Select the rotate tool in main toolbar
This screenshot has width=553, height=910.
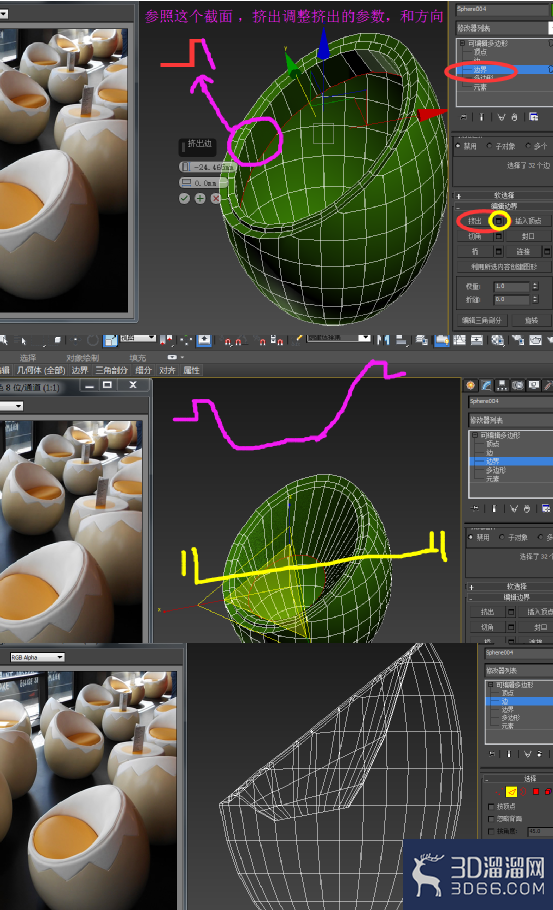[93, 340]
